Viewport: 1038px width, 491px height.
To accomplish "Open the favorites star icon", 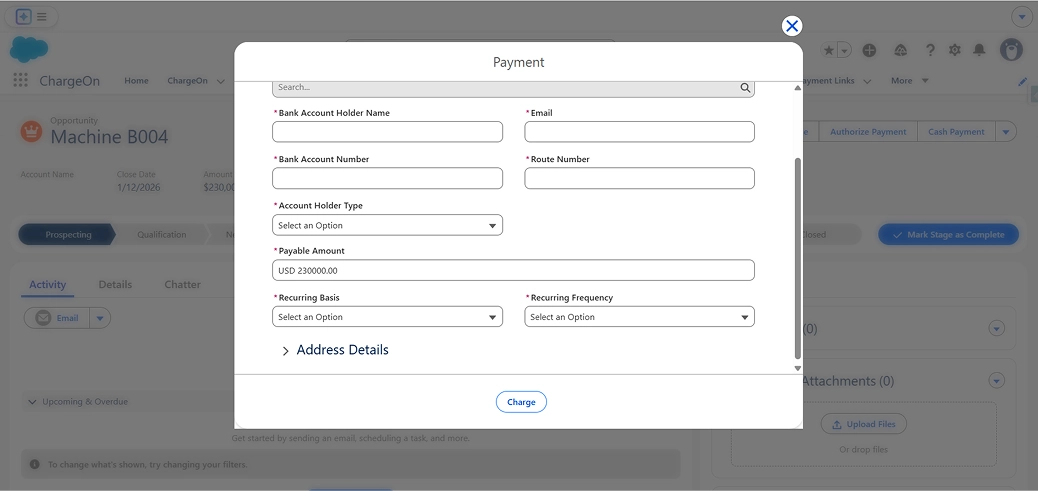I will (x=828, y=50).
